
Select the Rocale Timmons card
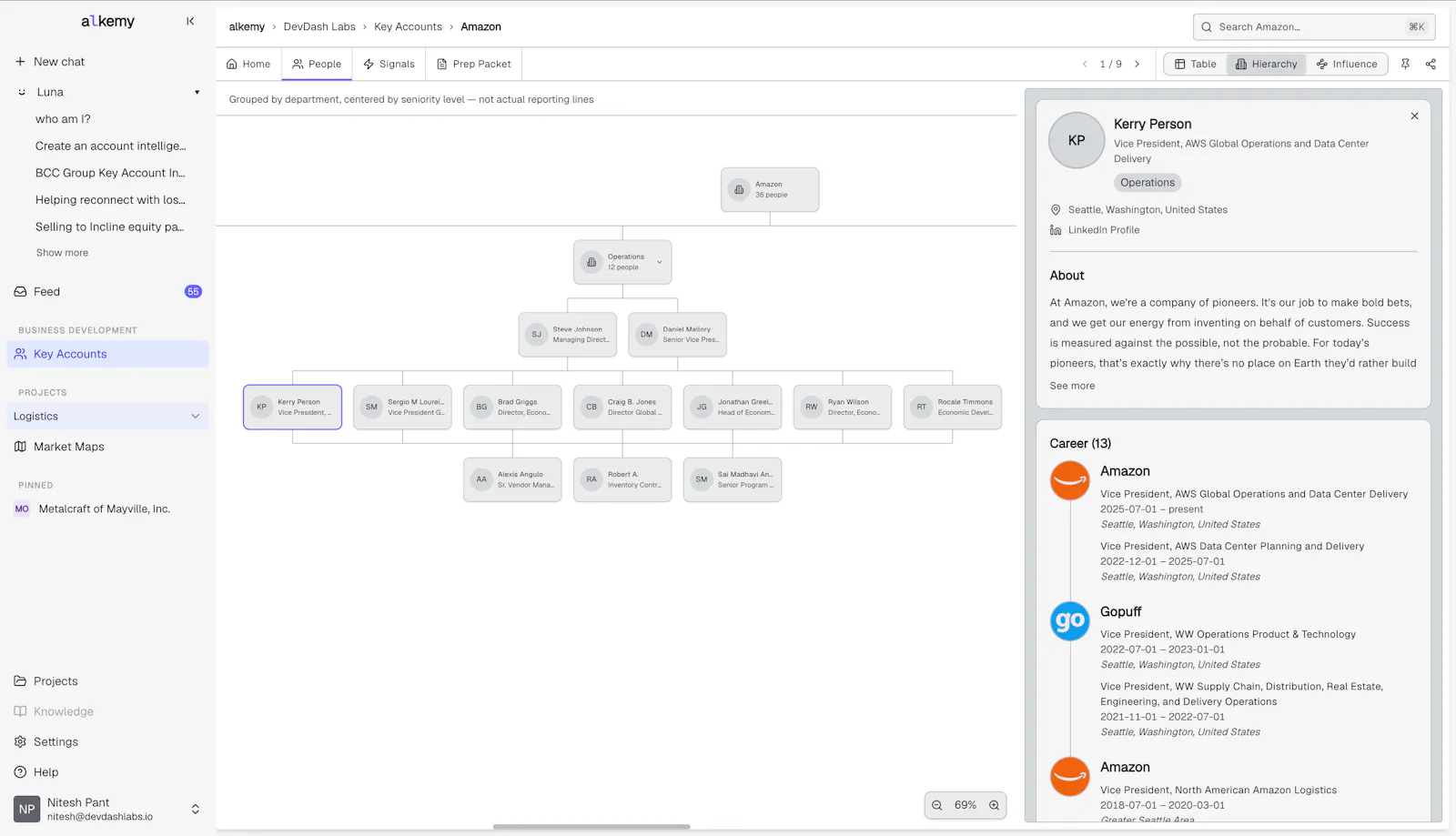(x=953, y=408)
